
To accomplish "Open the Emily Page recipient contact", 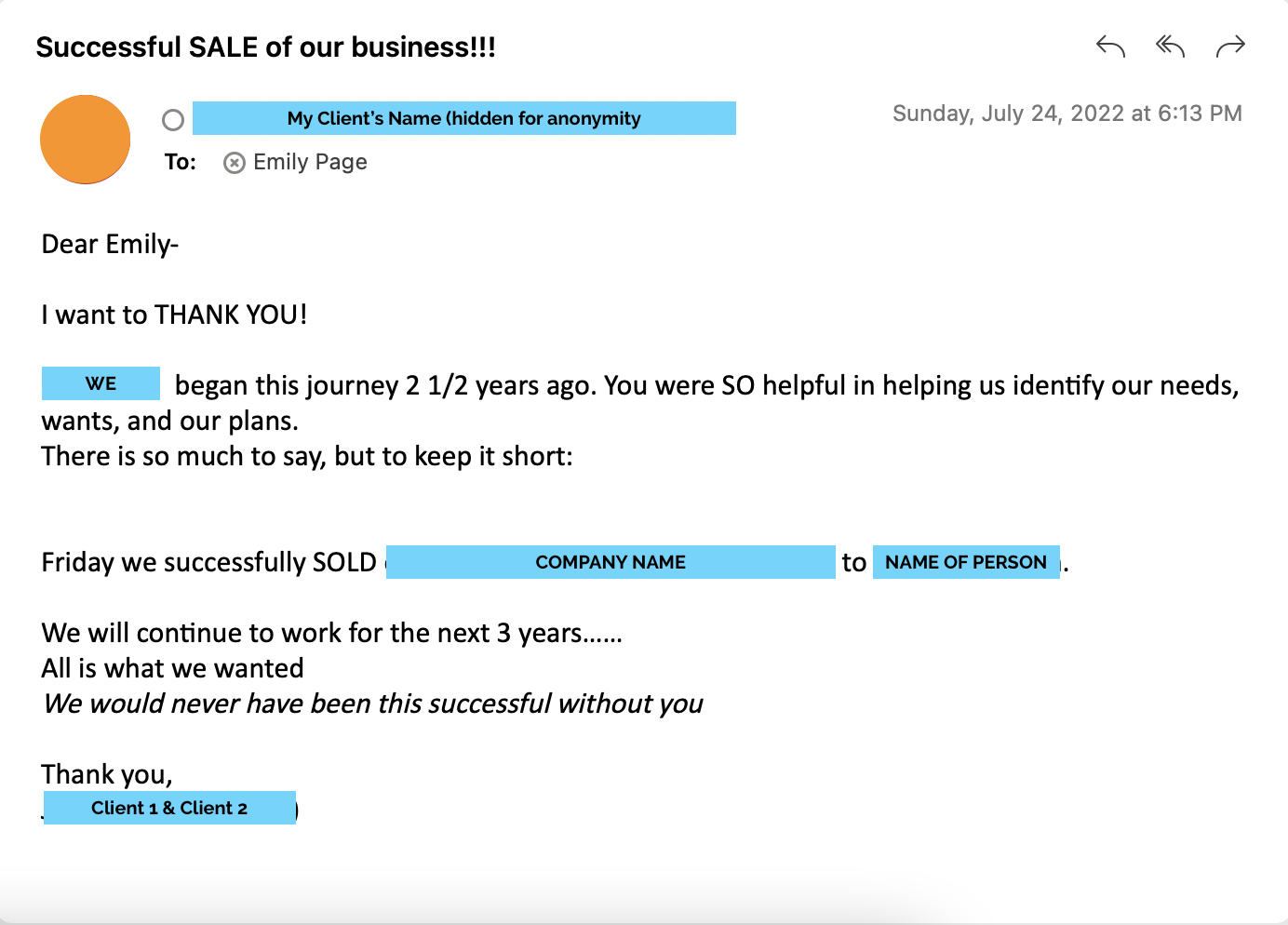I will (x=310, y=163).
